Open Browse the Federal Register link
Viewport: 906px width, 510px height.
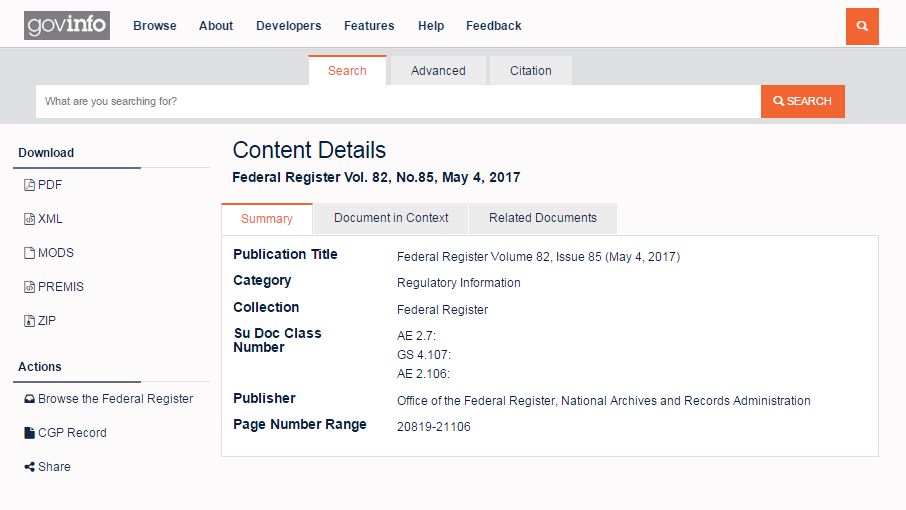pyautogui.click(x=115, y=399)
